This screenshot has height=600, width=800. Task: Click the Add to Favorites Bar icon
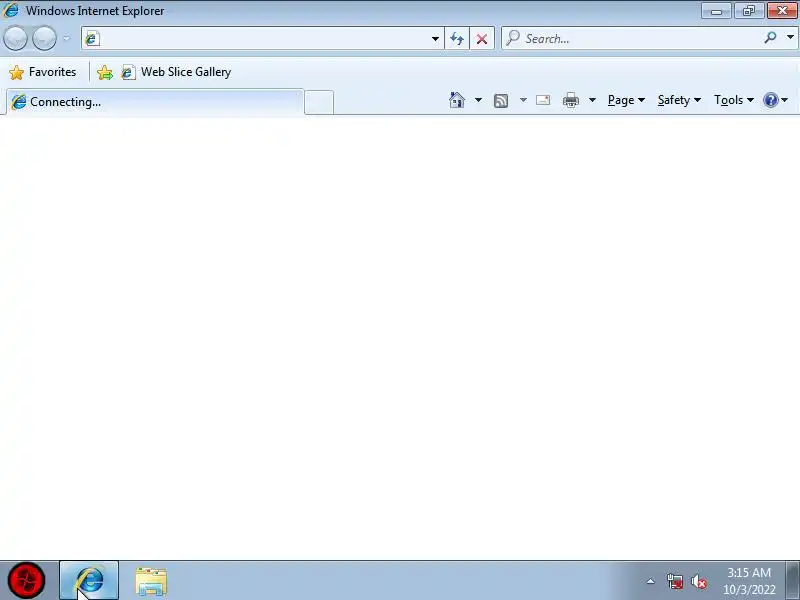(105, 72)
